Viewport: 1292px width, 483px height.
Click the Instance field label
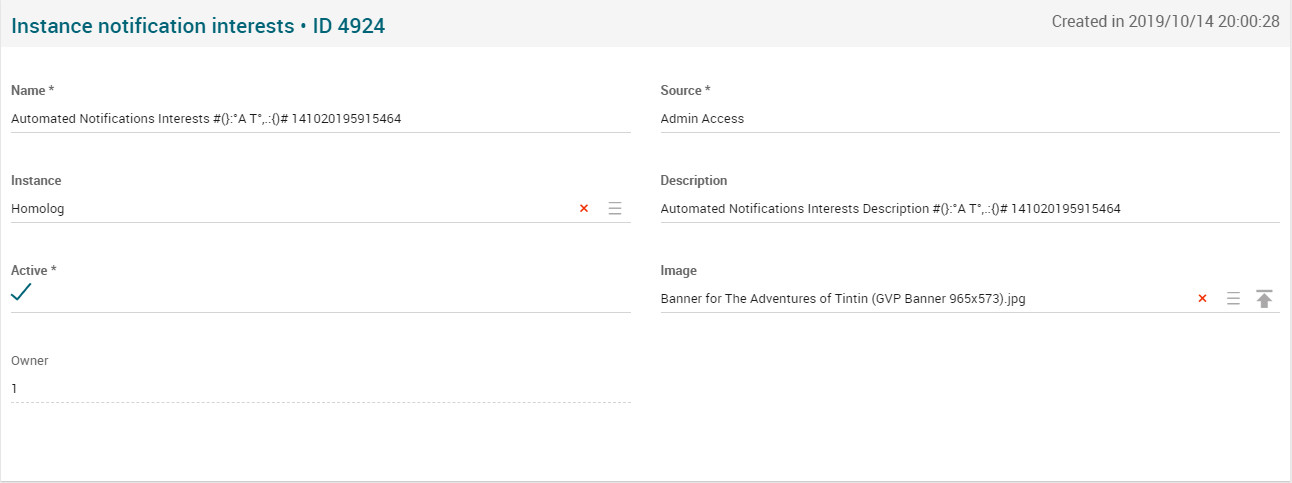point(36,181)
